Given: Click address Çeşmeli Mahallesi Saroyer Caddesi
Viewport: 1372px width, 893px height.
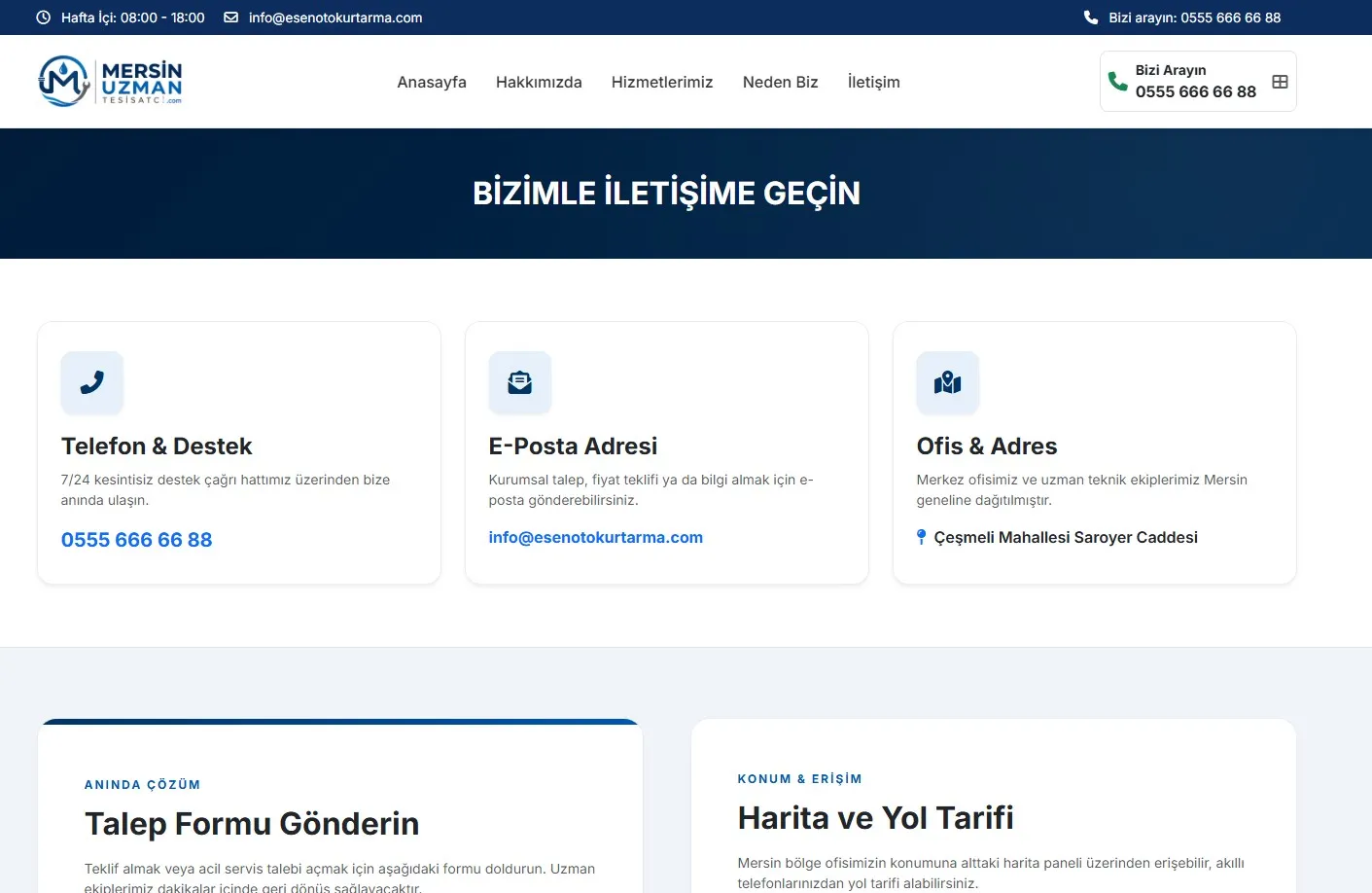Looking at the screenshot, I should tap(1066, 537).
